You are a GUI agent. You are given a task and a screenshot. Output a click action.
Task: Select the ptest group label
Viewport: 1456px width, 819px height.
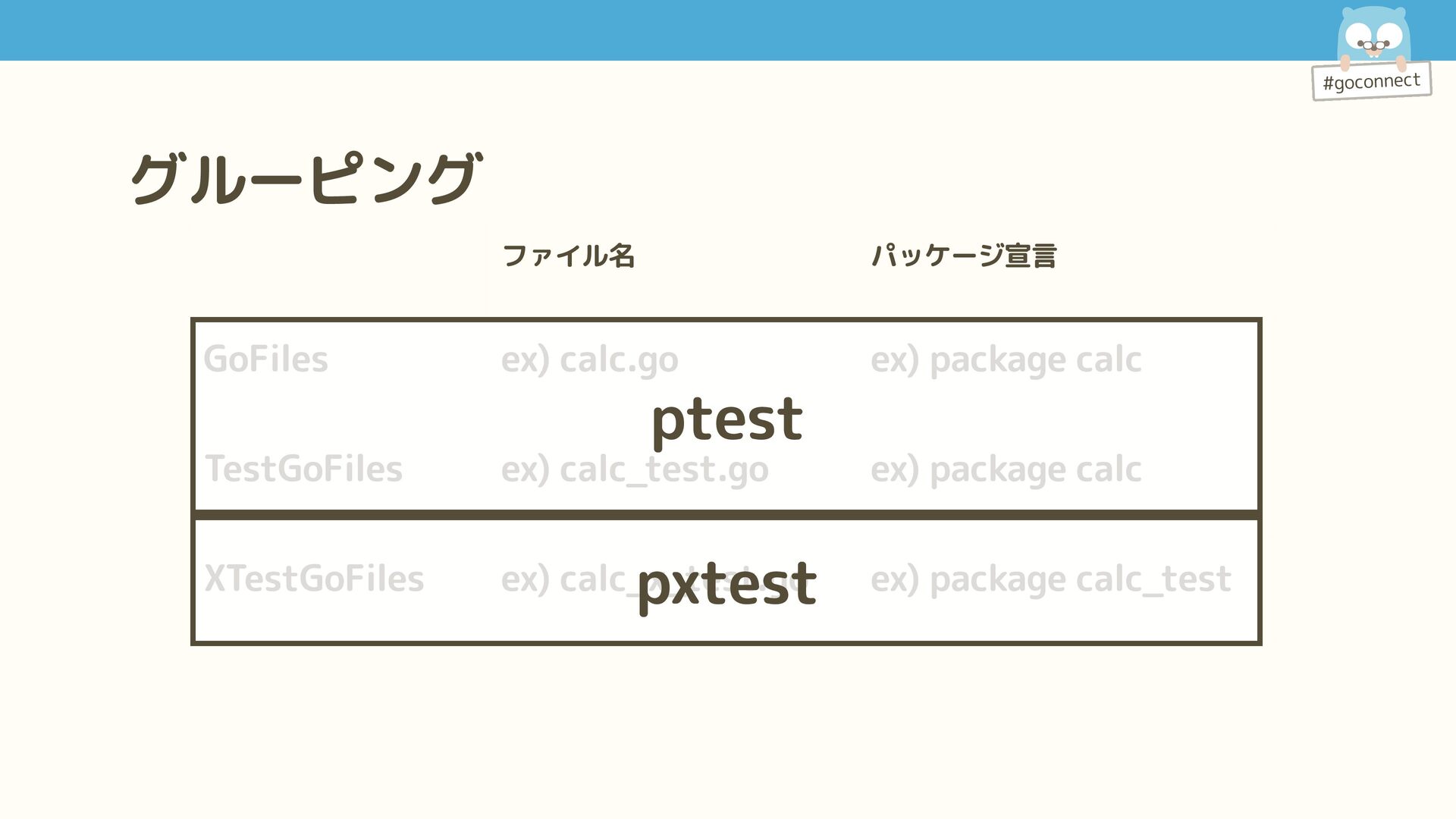point(726,419)
